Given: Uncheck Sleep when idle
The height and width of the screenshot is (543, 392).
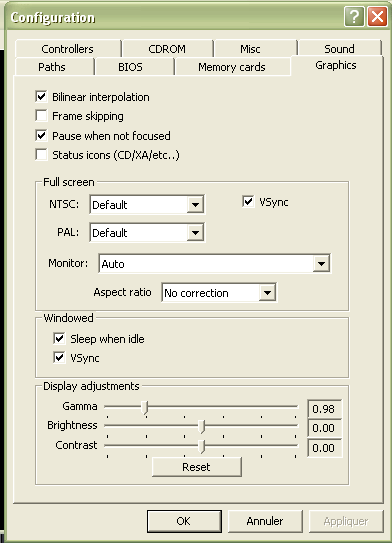Looking at the screenshot, I should coord(59,338).
